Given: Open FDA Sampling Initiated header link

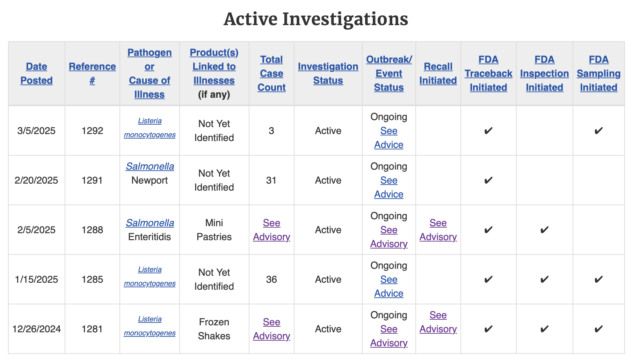Looking at the screenshot, I should click(598, 73).
